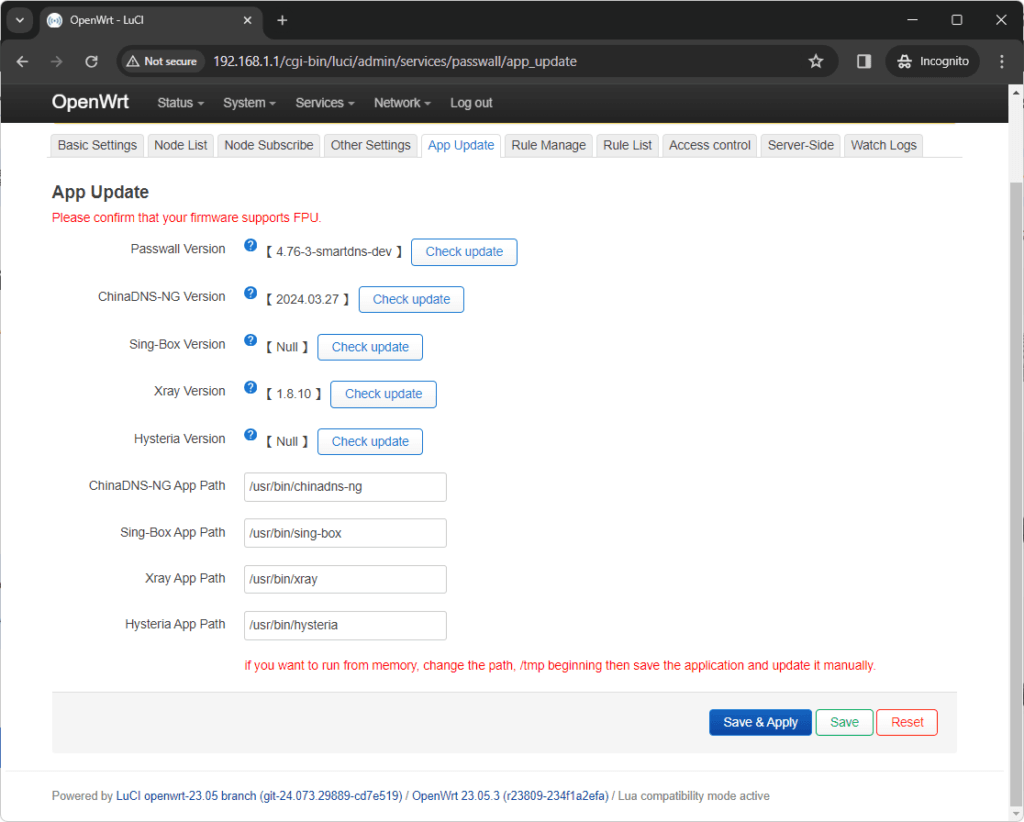
Task: Open the Server-Side tab
Action: pyautogui.click(x=801, y=146)
